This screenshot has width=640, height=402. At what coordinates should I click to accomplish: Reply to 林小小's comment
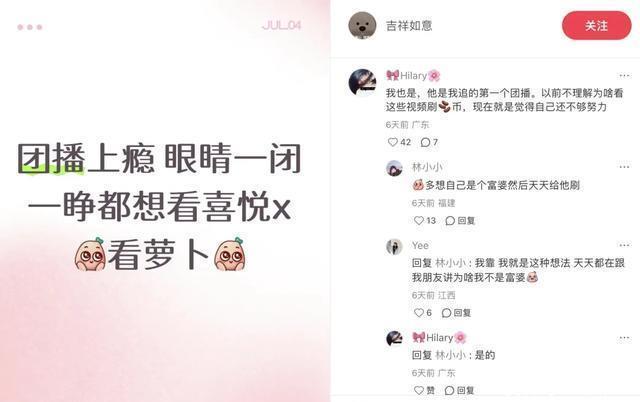click(x=460, y=221)
